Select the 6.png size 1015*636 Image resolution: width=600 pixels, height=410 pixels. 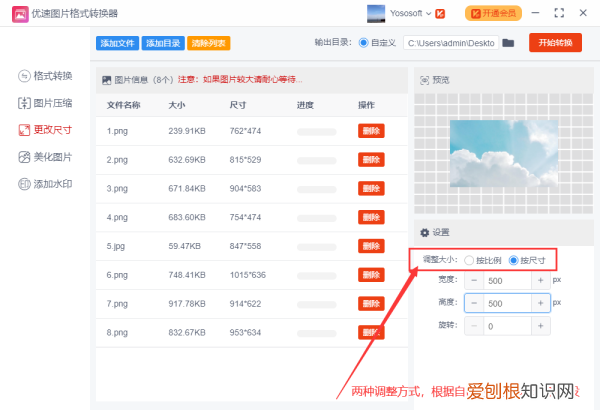click(x=248, y=275)
